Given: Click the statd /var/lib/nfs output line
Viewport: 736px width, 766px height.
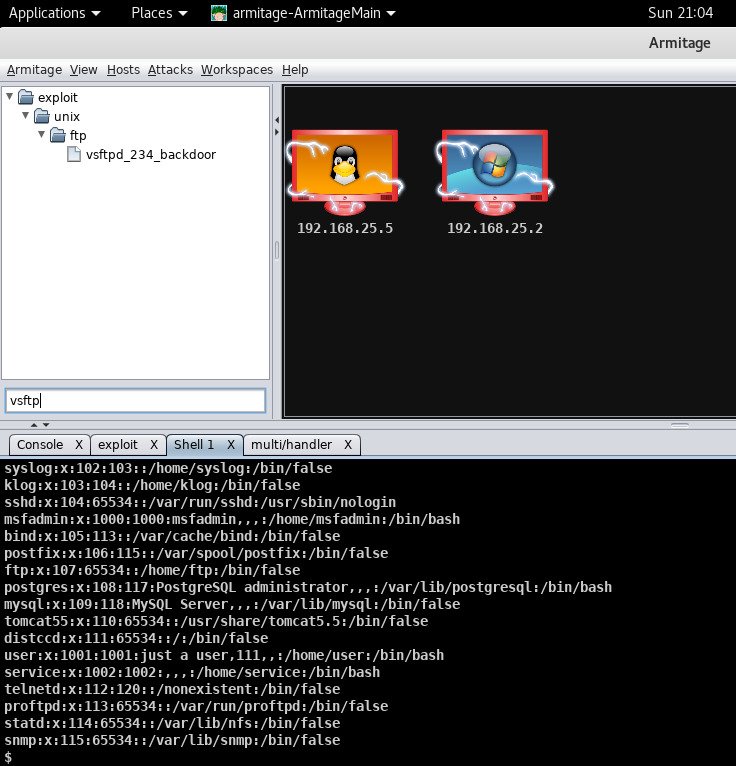Looking at the screenshot, I should click(172, 723).
